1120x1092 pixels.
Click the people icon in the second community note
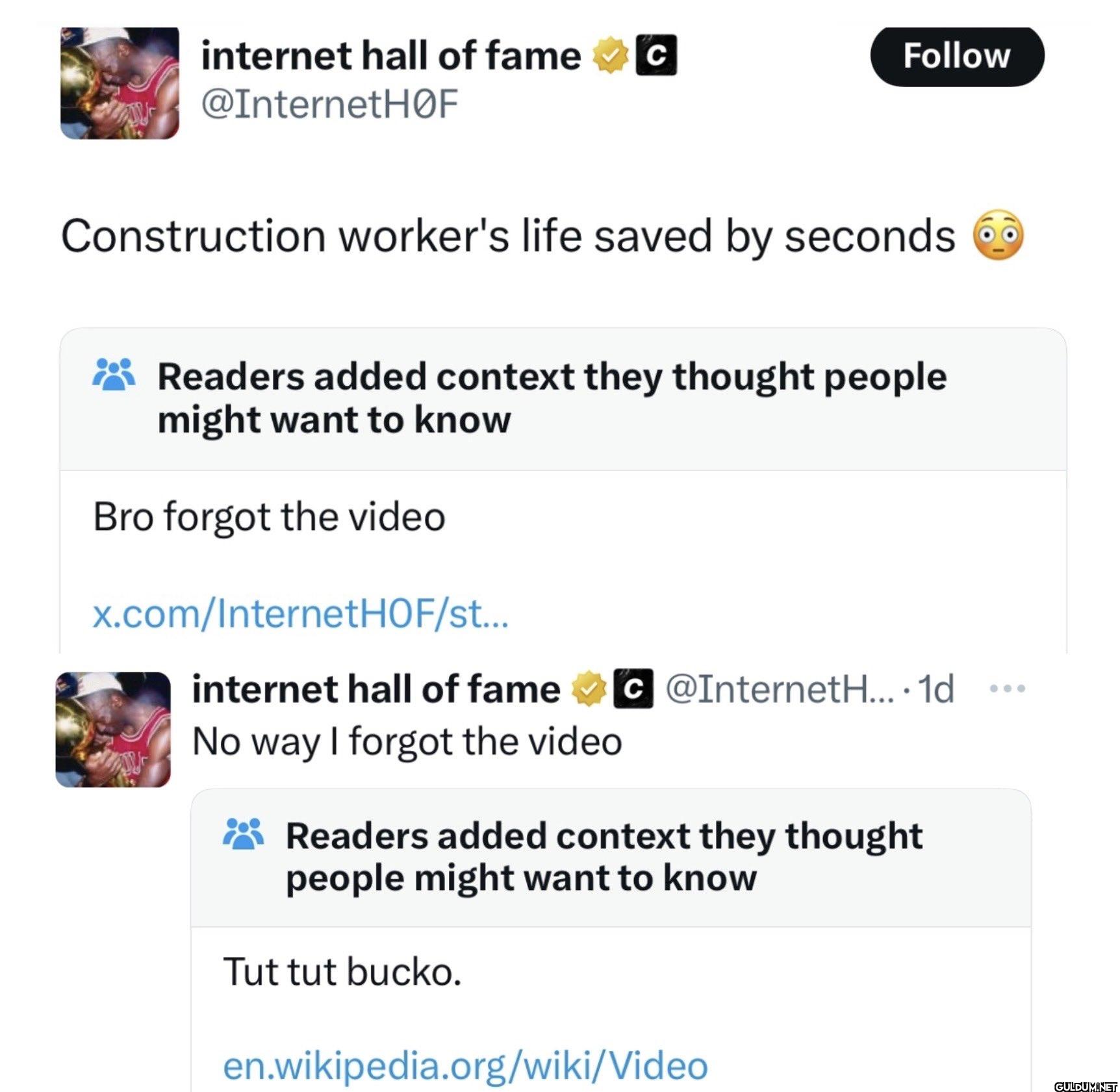click(x=243, y=834)
